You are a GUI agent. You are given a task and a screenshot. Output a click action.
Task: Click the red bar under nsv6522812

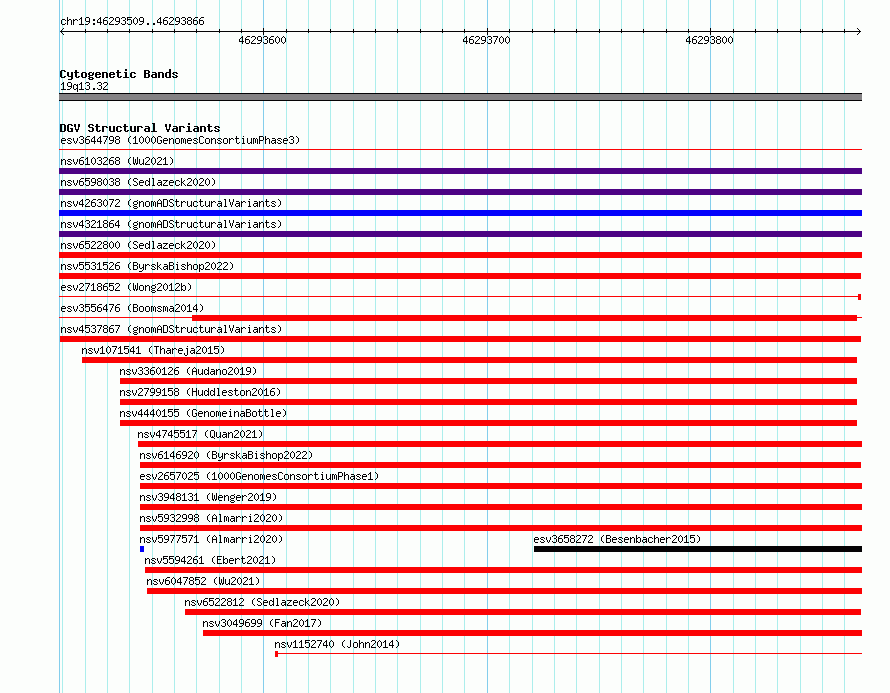[523, 612]
